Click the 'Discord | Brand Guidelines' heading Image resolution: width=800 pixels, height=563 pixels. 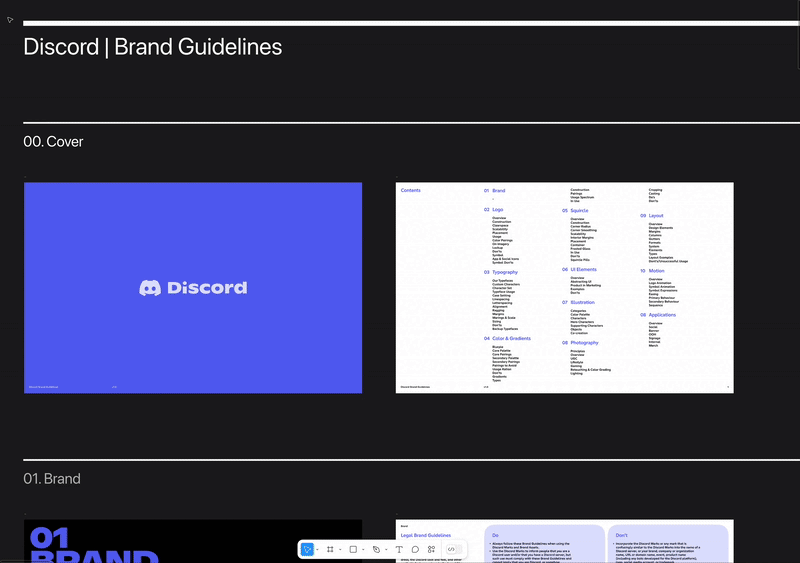153,47
